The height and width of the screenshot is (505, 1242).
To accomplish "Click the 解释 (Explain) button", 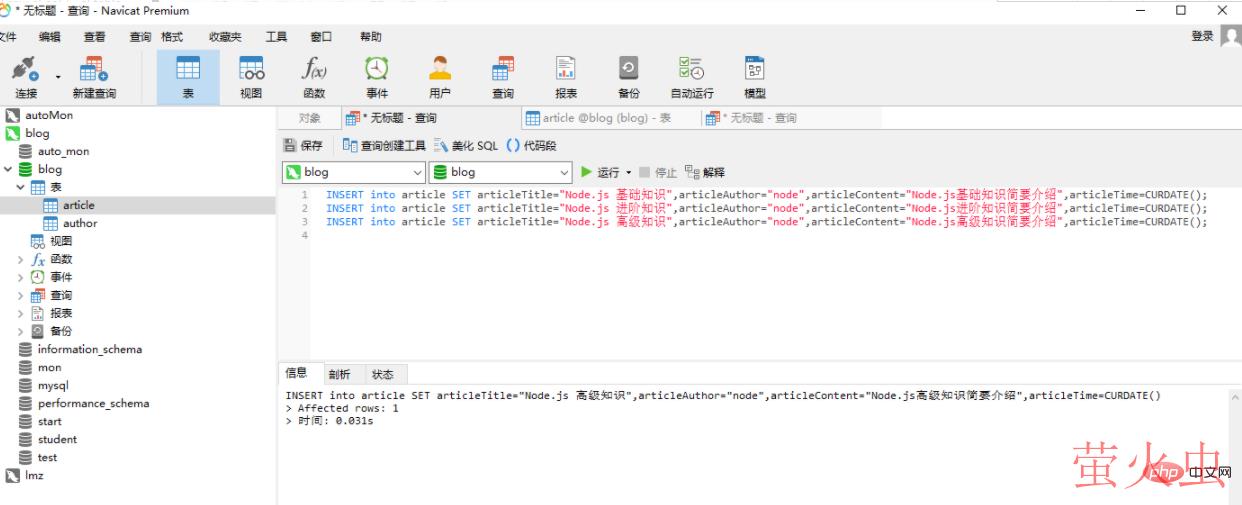I will click(x=705, y=172).
